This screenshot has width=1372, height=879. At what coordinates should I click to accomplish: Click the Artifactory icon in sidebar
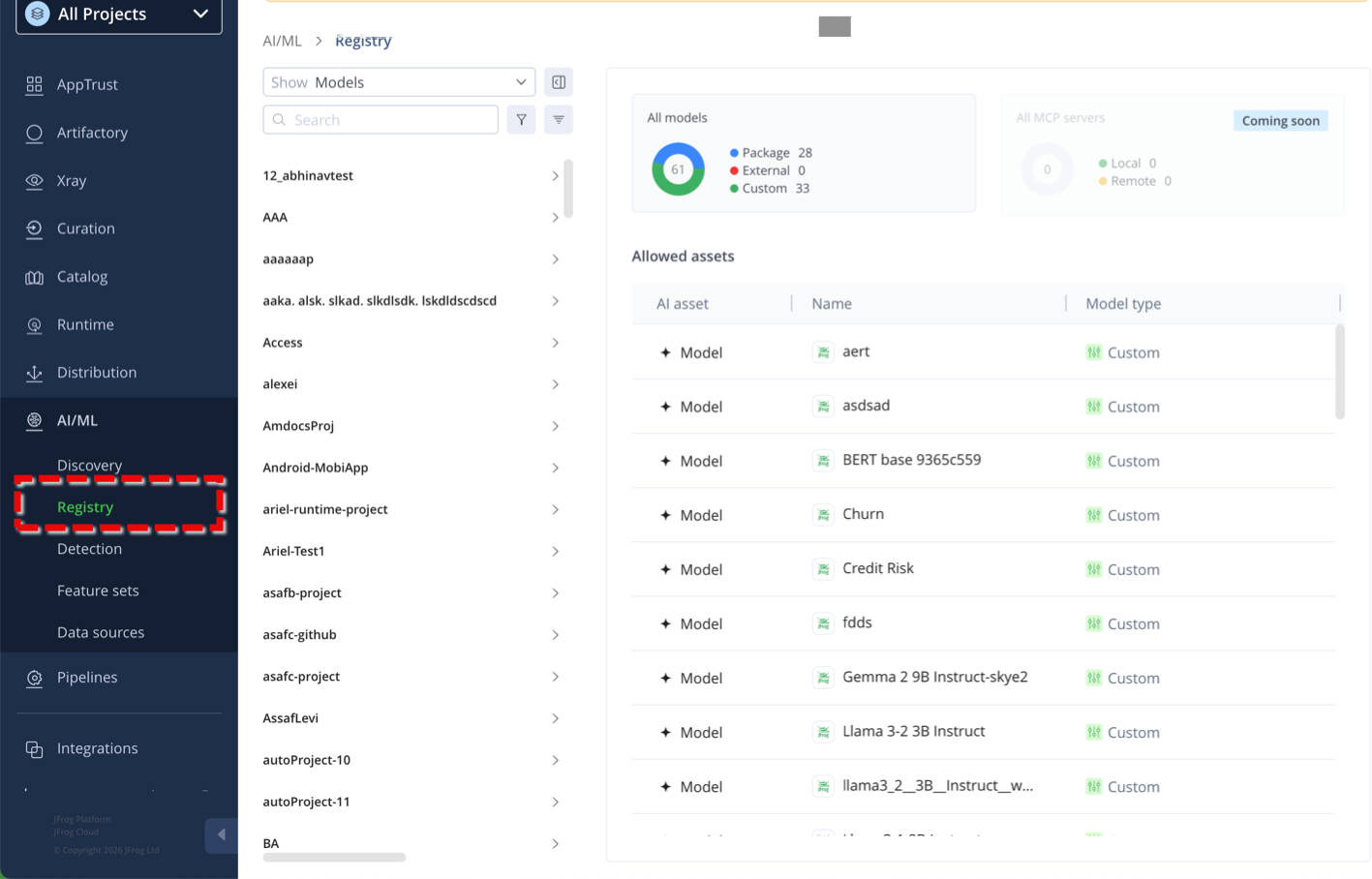(34, 133)
